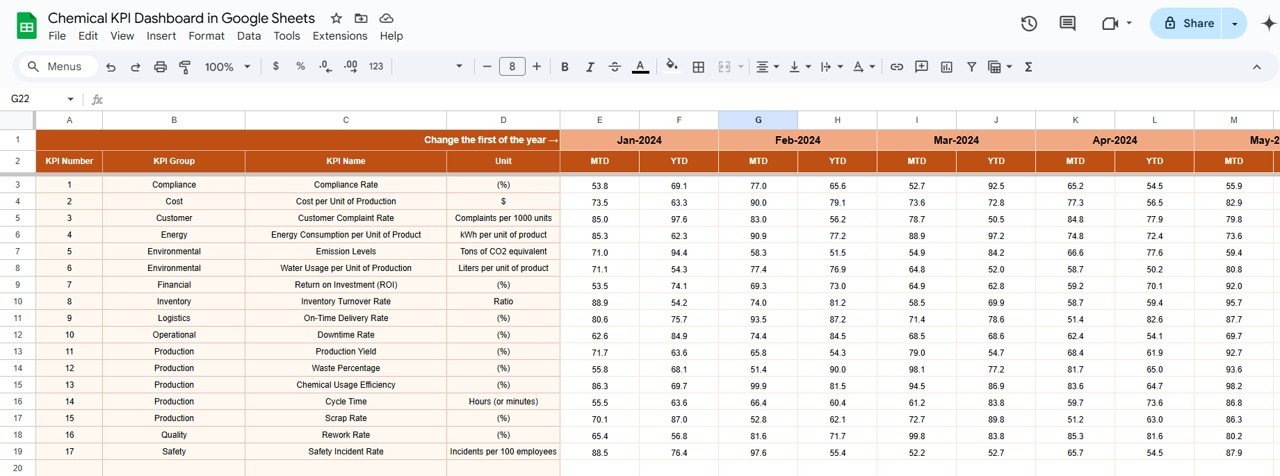Open Meet call options arrow
Screen dimensions: 1280x476
tap(1129, 23)
